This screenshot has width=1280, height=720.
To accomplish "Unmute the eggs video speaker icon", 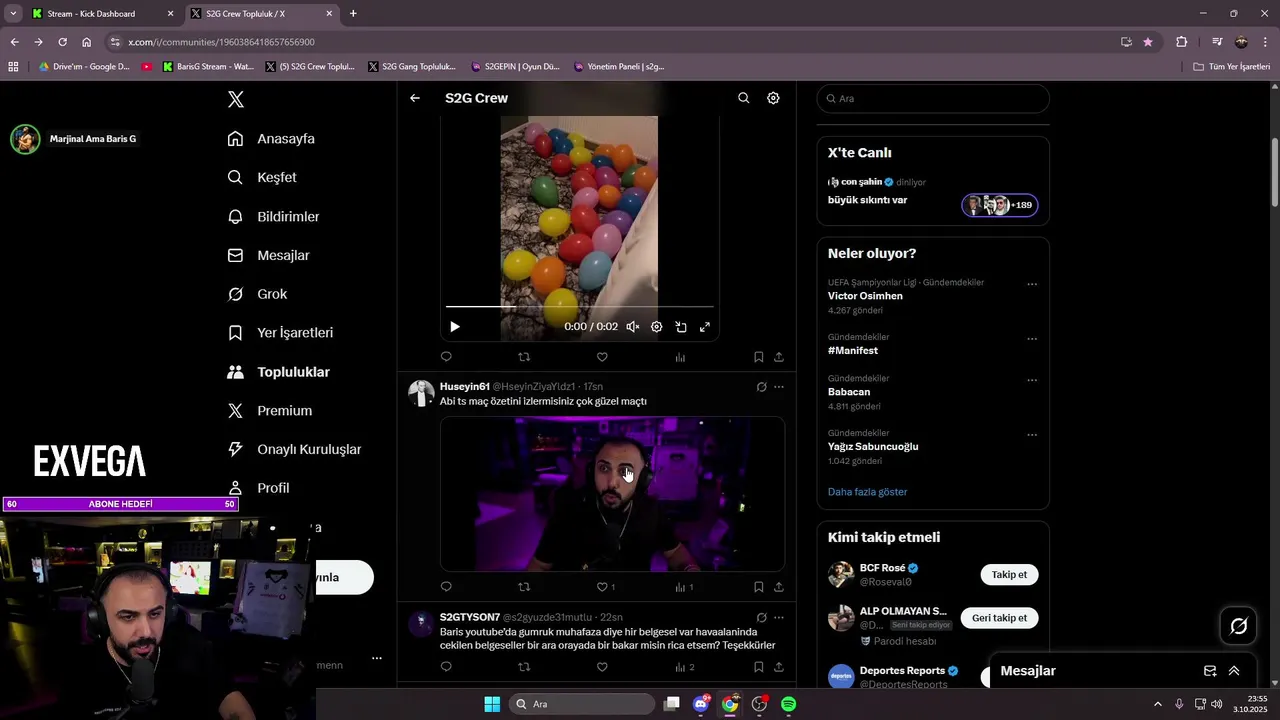I will (x=633, y=327).
